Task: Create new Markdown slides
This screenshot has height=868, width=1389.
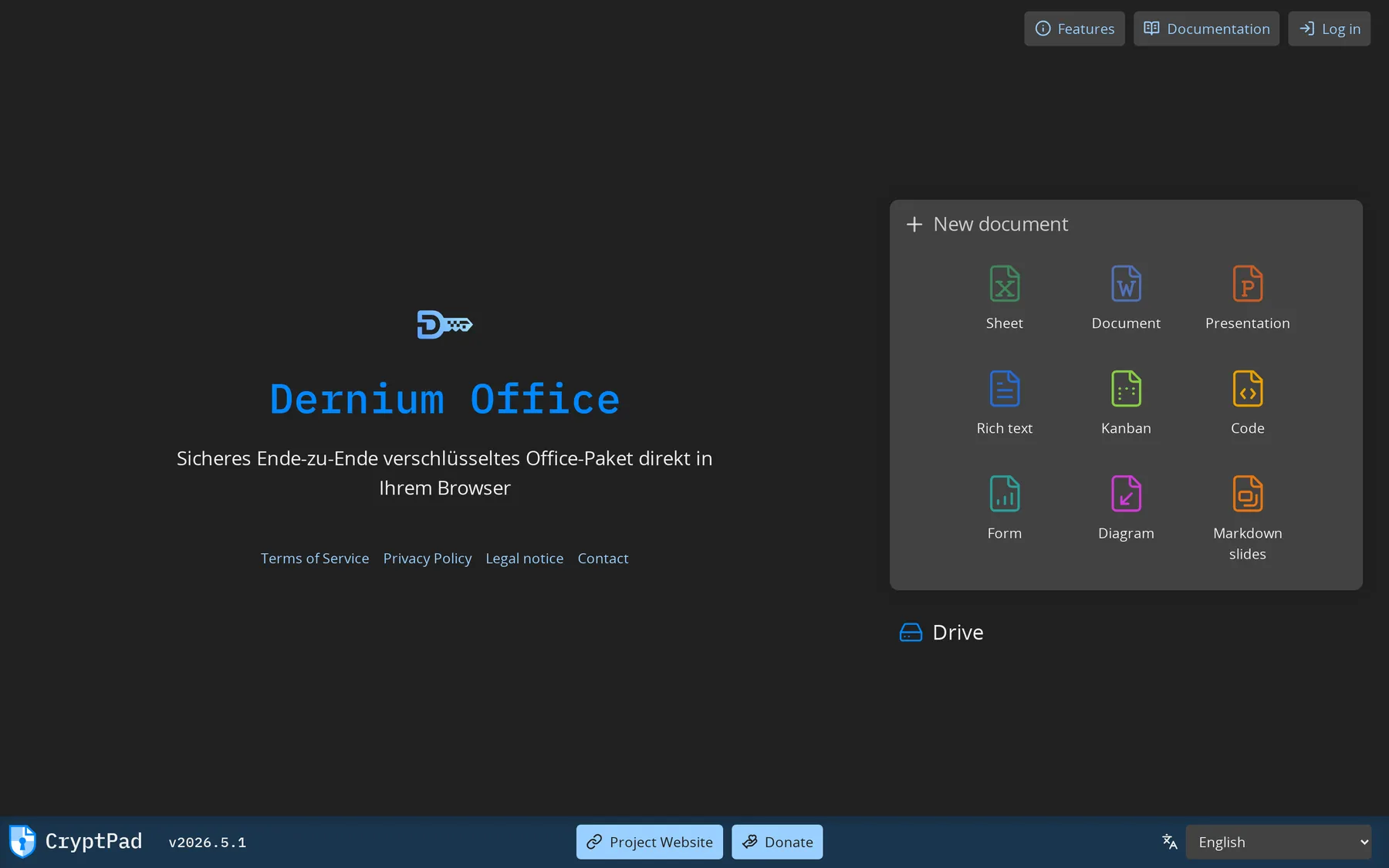Action: (1247, 518)
